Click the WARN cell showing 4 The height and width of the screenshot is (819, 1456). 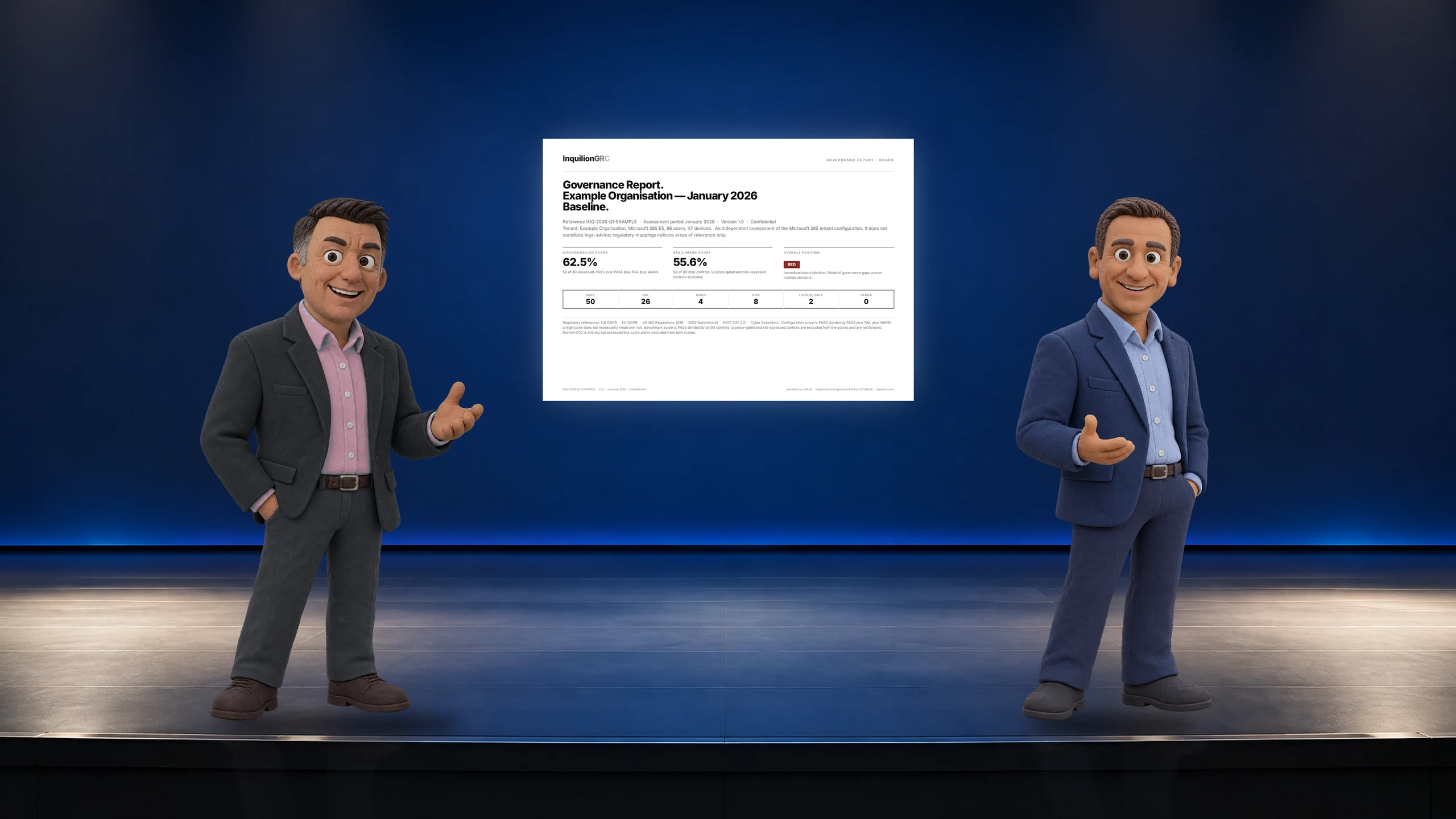tap(701, 299)
